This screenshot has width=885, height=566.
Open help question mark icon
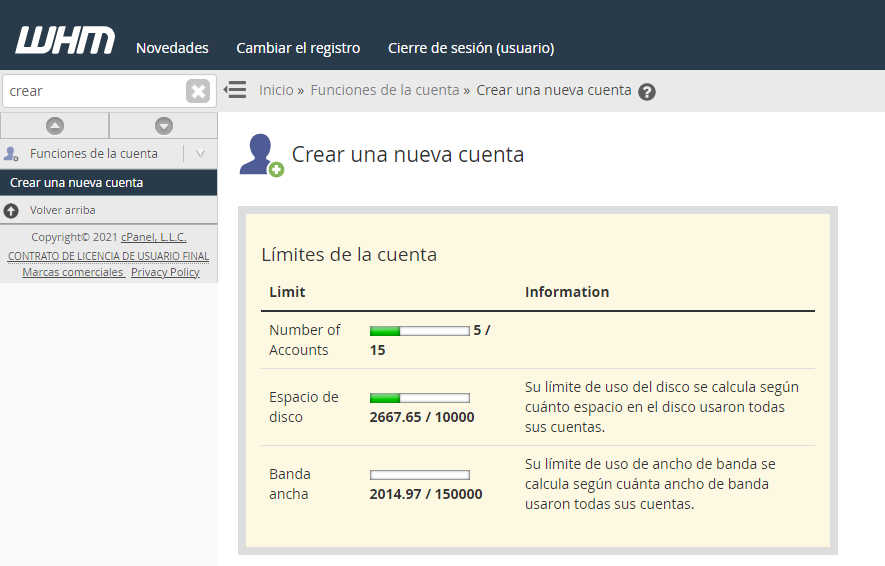pyautogui.click(x=647, y=92)
